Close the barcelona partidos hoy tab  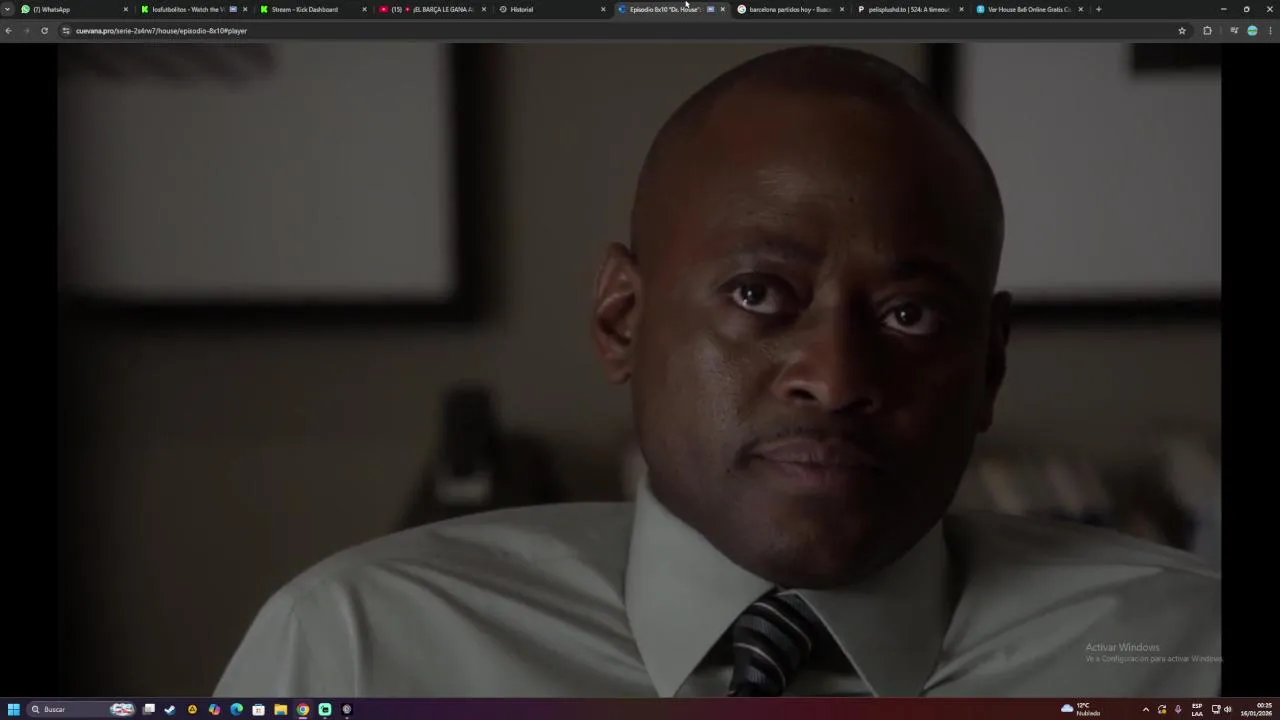842,9
